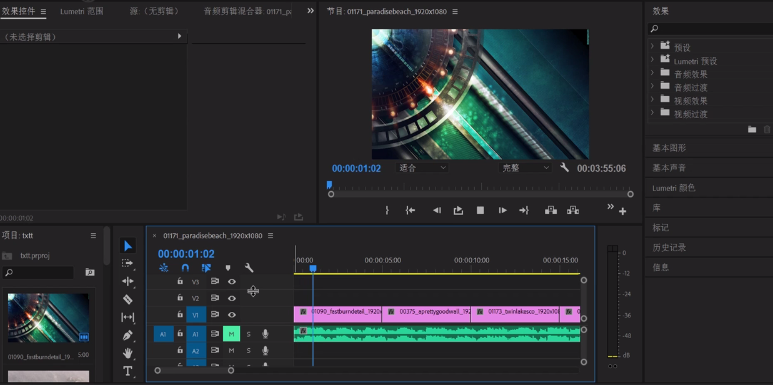The width and height of the screenshot is (773, 385).
Task: Click the timeline playhead at 00:00:01:02
Action: pyautogui.click(x=313, y=268)
